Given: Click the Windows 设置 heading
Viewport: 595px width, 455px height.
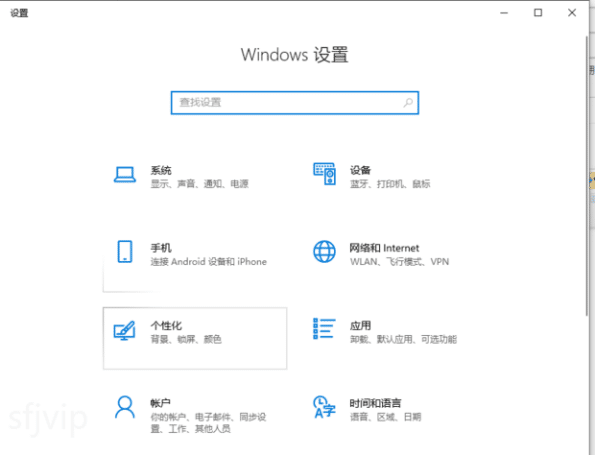Looking at the screenshot, I should 295,55.
